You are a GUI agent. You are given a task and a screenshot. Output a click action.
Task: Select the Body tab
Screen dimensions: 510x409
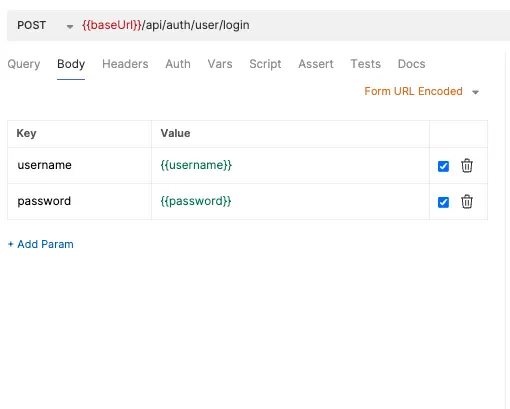pyautogui.click(x=71, y=64)
